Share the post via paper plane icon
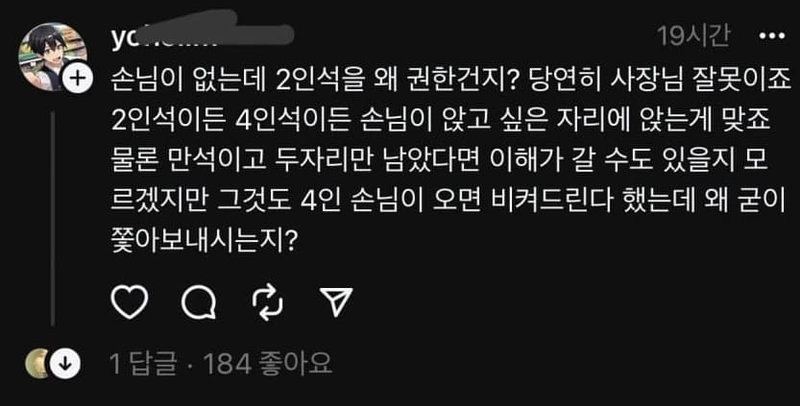This screenshot has width=800, height=406. [336, 301]
